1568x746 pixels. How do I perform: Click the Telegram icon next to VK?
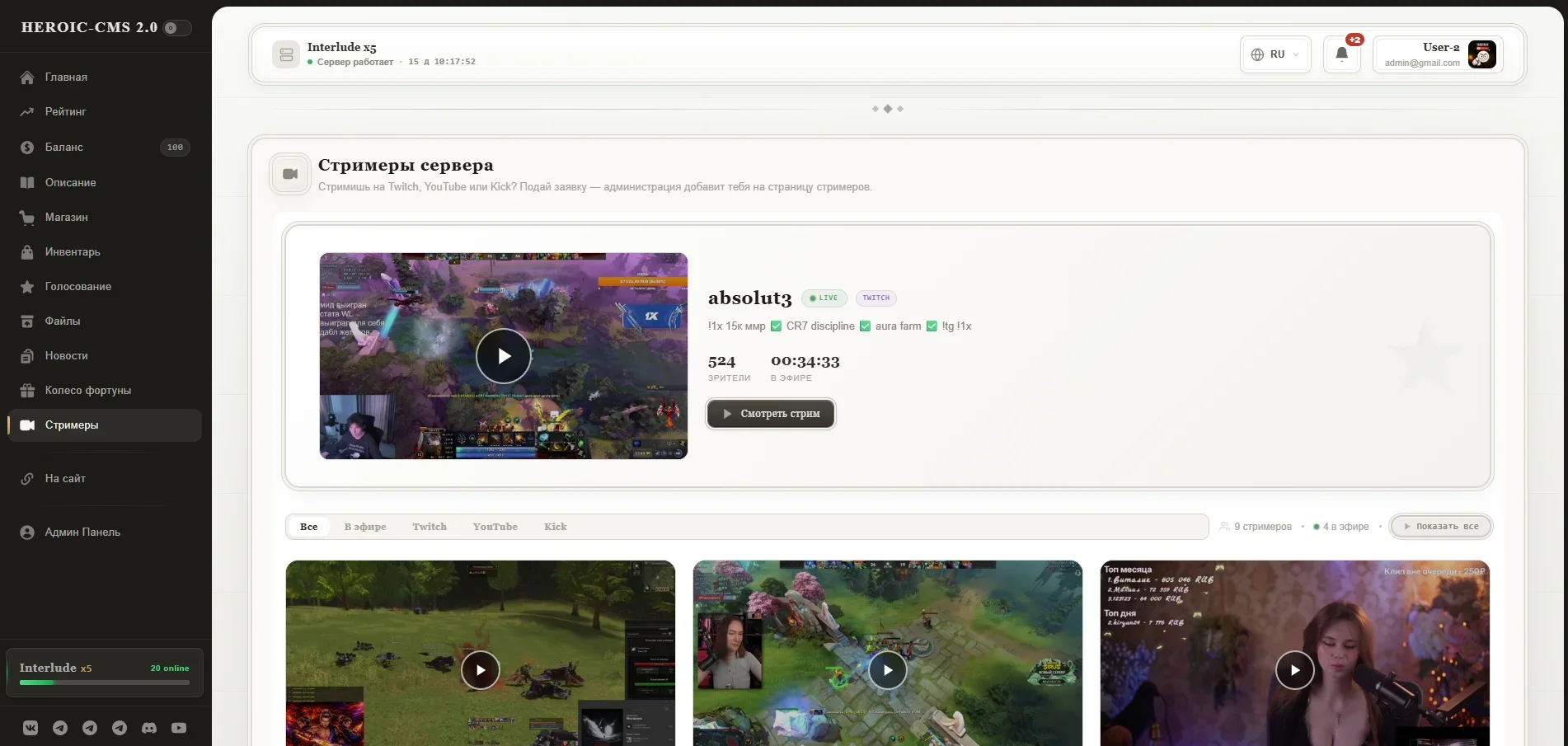tap(60, 728)
